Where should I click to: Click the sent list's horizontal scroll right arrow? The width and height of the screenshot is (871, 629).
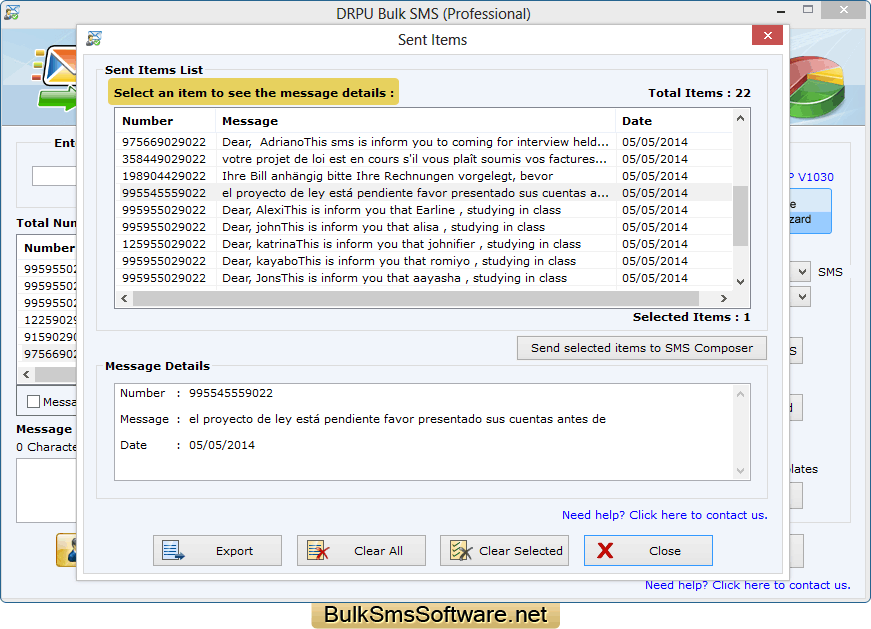[x=723, y=298]
